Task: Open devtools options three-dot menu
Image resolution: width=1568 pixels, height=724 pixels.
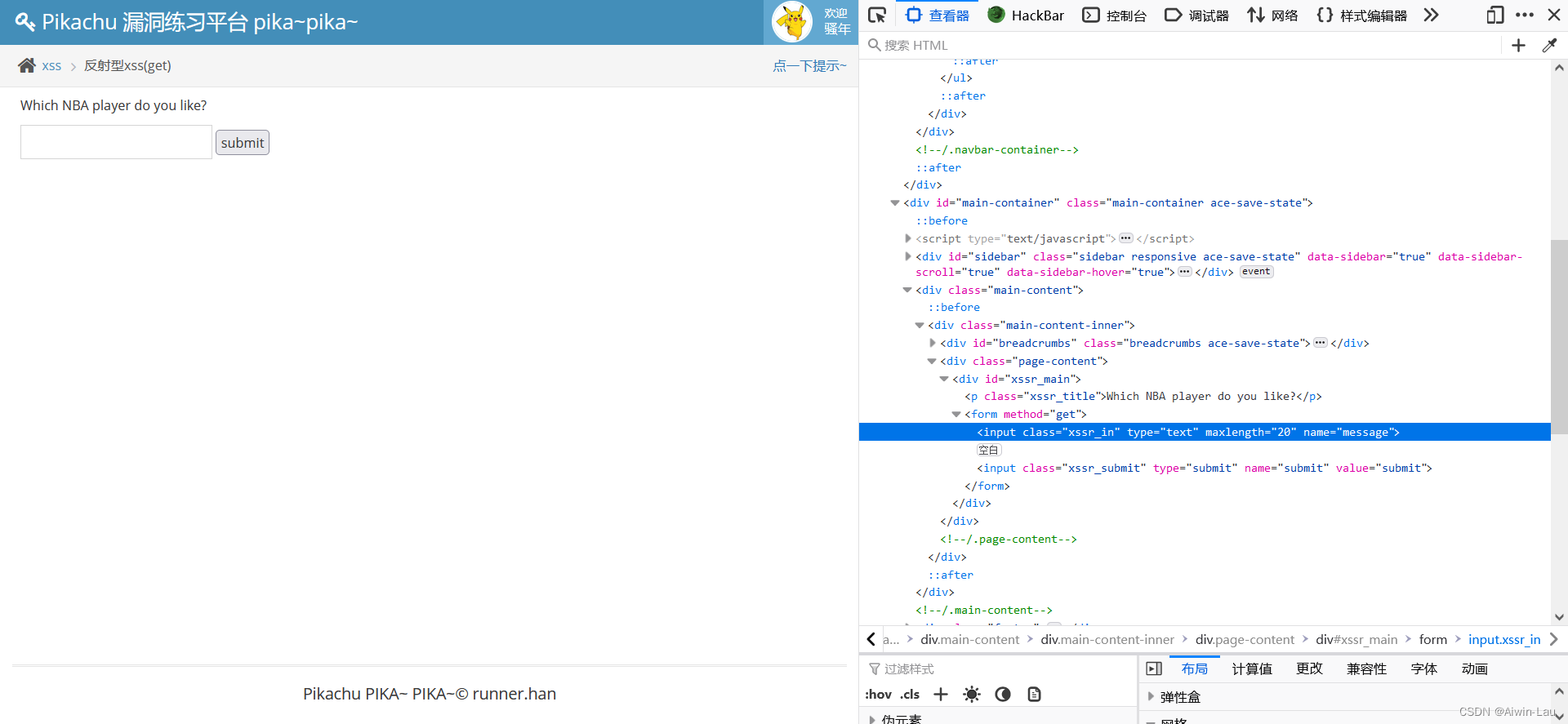Action: click(1525, 16)
